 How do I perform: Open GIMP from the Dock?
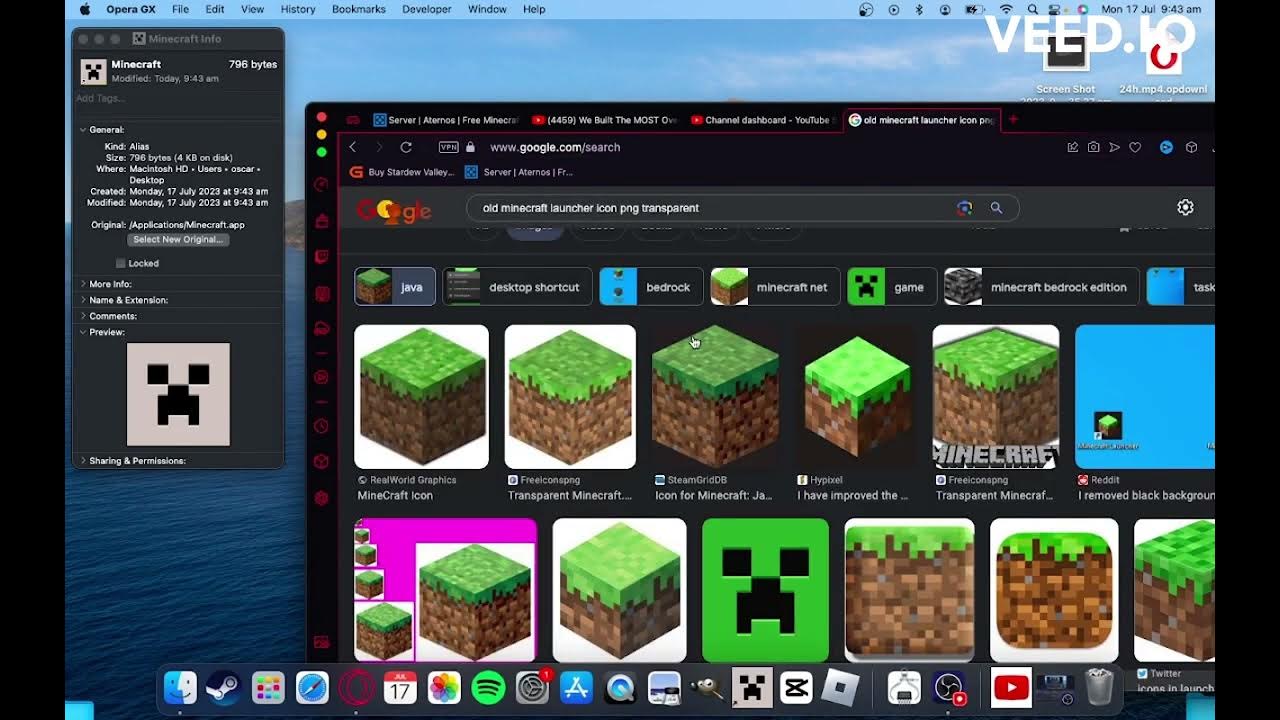(708, 688)
